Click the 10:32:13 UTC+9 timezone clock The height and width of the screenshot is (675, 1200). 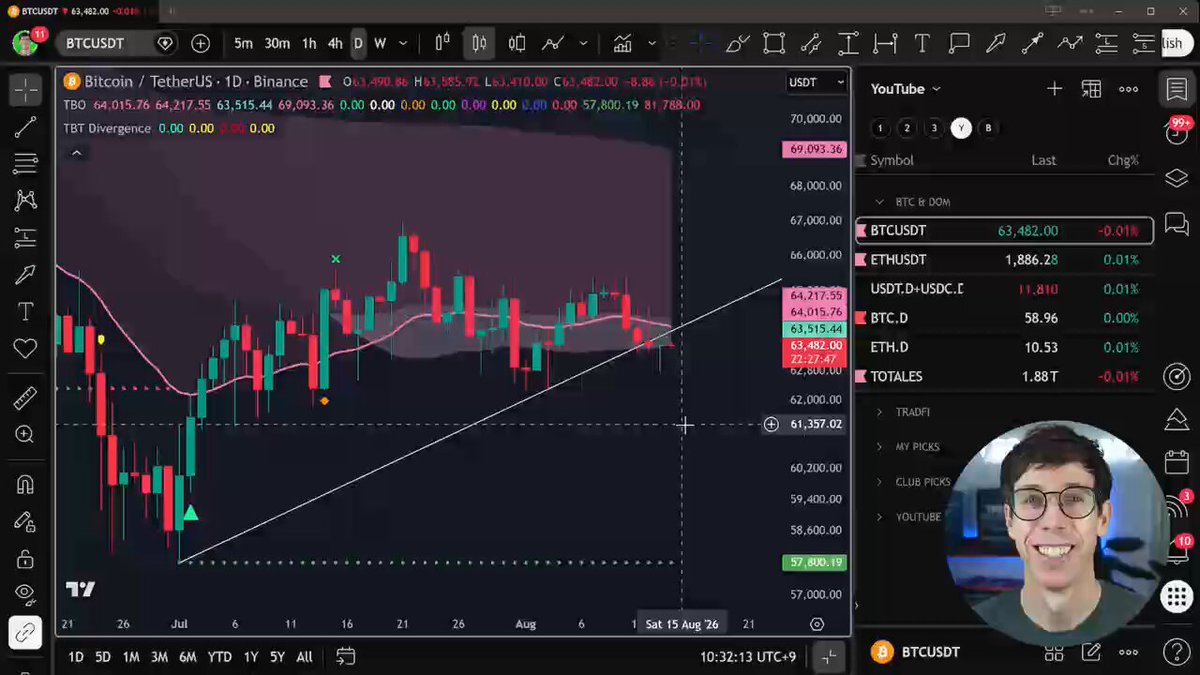(748, 657)
